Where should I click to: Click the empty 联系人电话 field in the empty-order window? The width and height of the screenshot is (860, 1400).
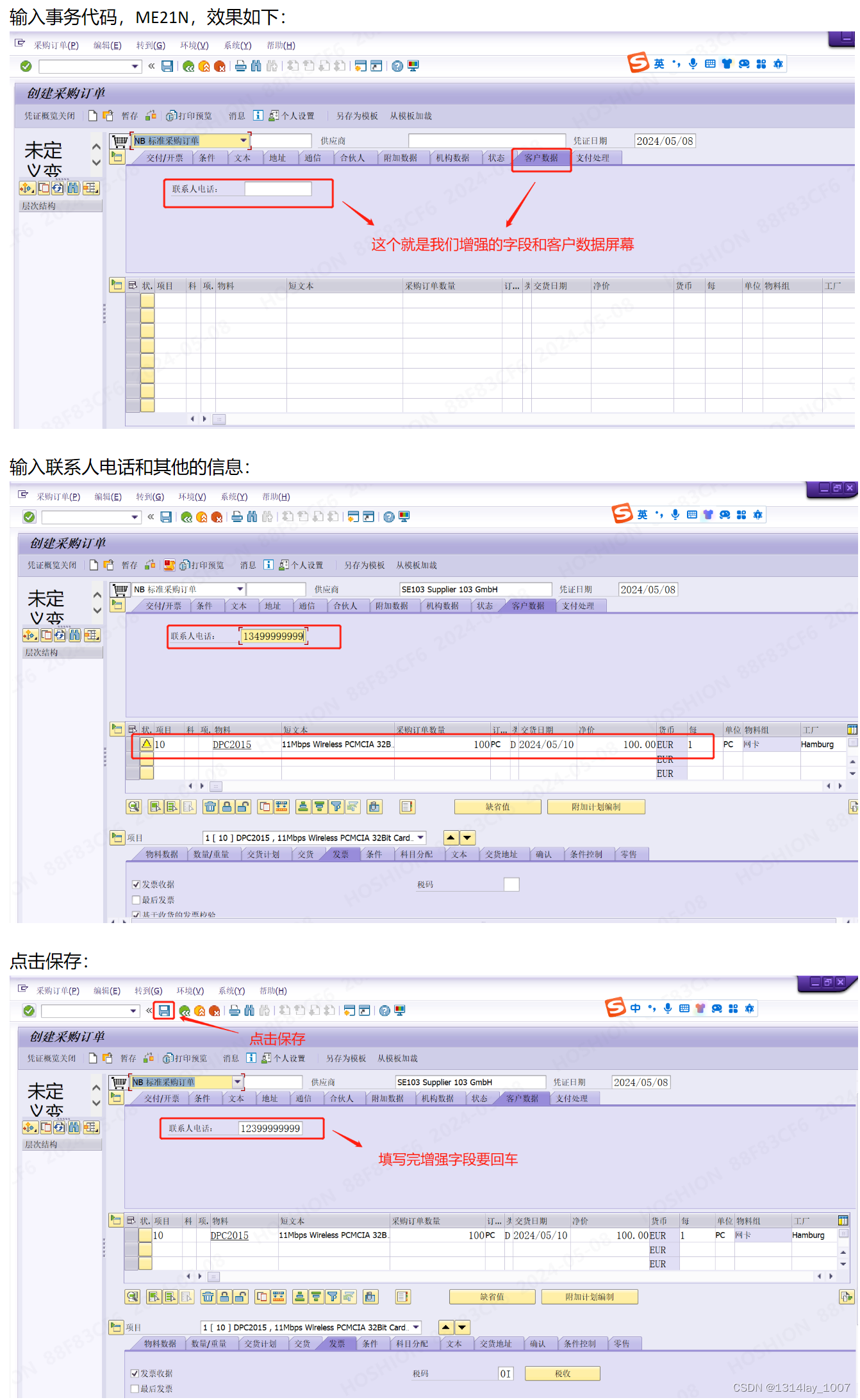(x=278, y=189)
